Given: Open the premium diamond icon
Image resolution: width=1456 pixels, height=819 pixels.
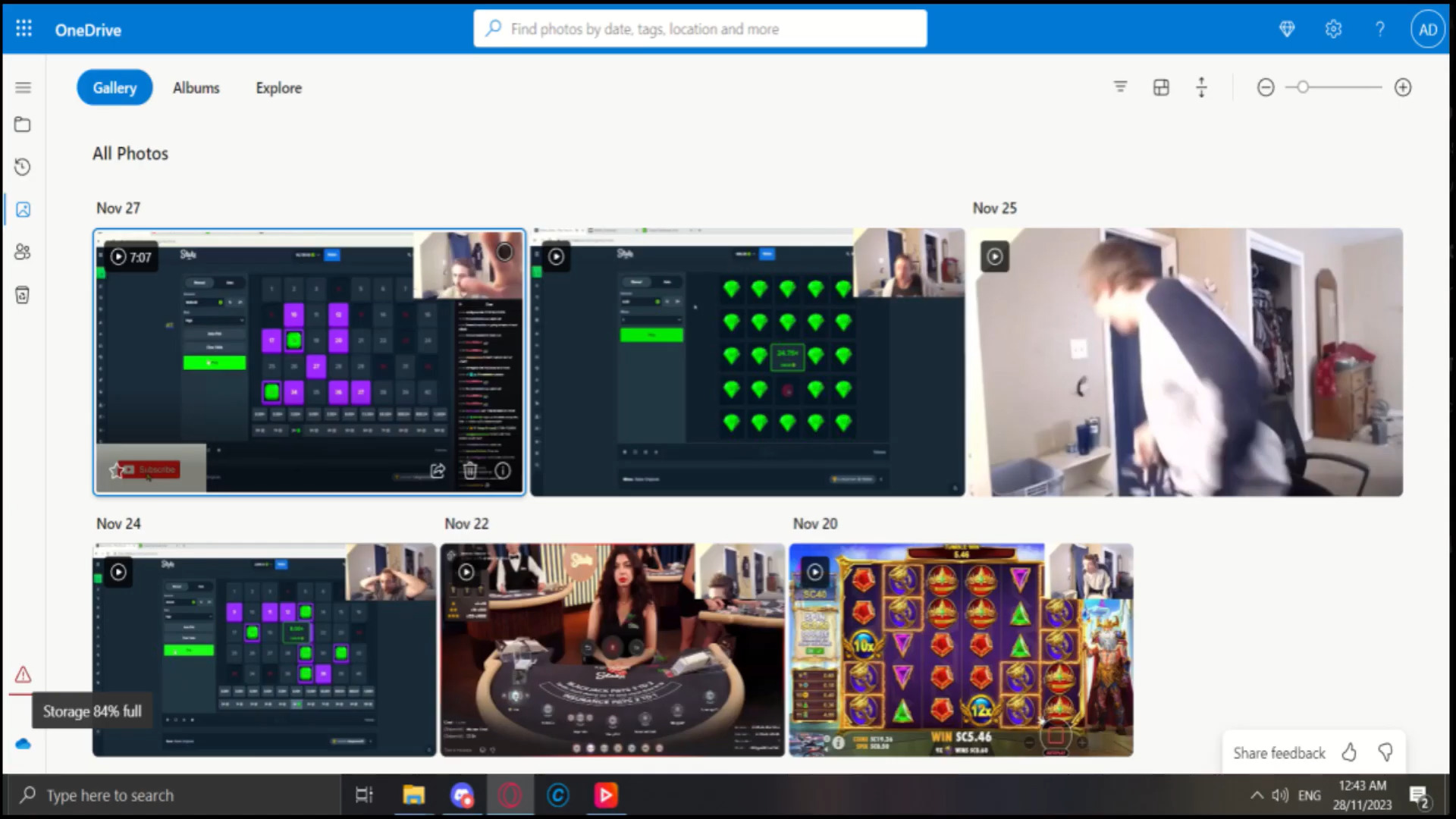Looking at the screenshot, I should tap(1287, 30).
